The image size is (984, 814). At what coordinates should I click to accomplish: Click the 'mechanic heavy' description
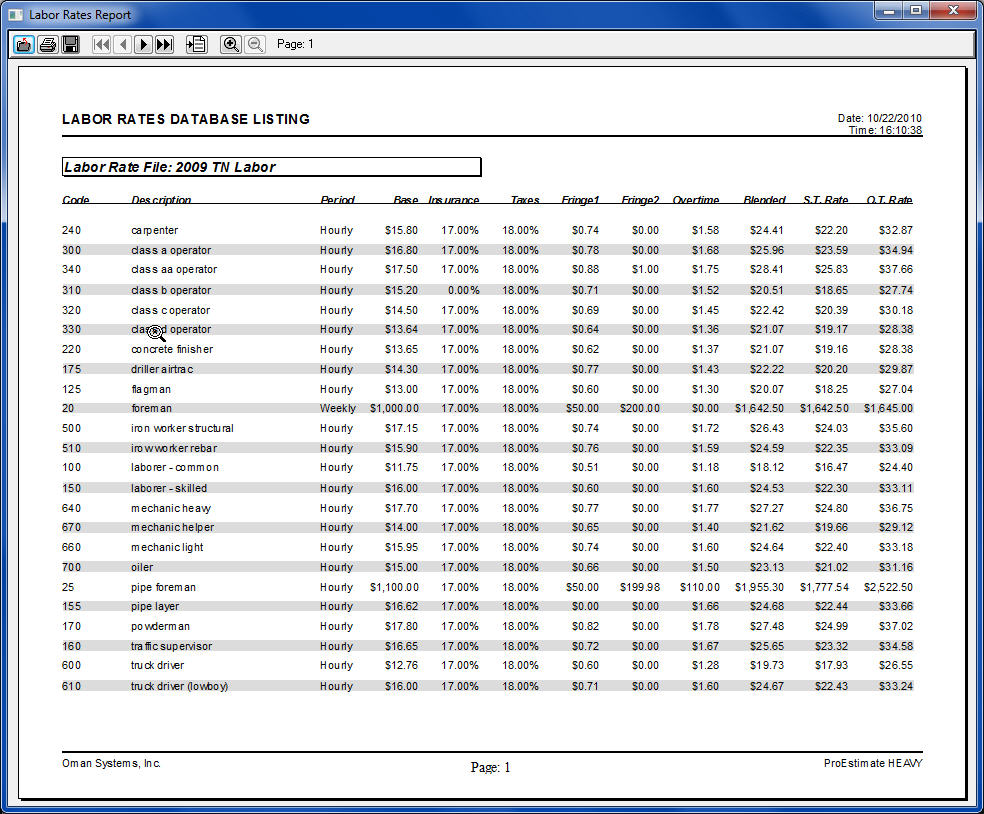click(171, 508)
